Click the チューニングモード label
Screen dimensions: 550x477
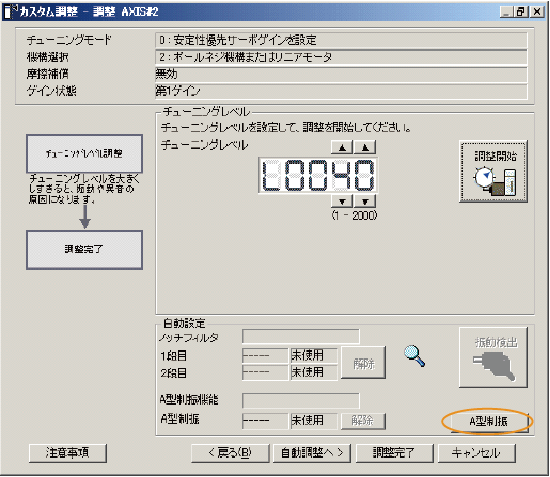69,40
